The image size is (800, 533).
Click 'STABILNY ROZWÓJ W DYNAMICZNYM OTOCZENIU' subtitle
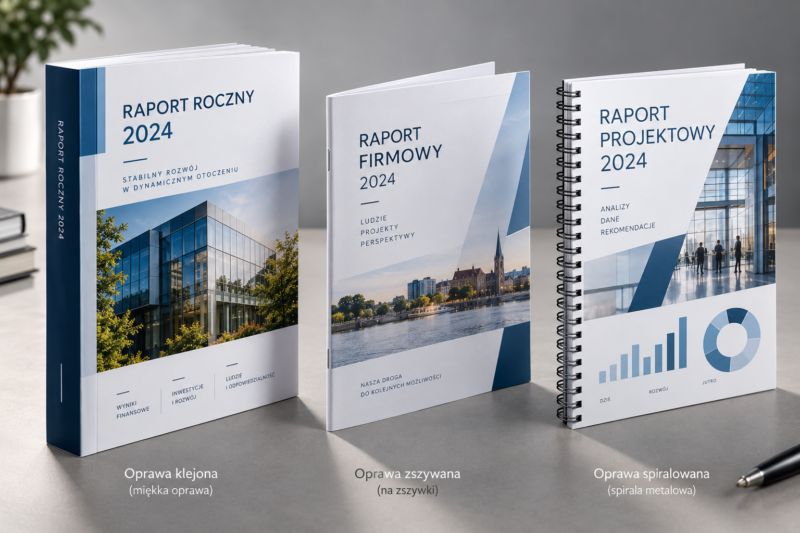tap(180, 179)
